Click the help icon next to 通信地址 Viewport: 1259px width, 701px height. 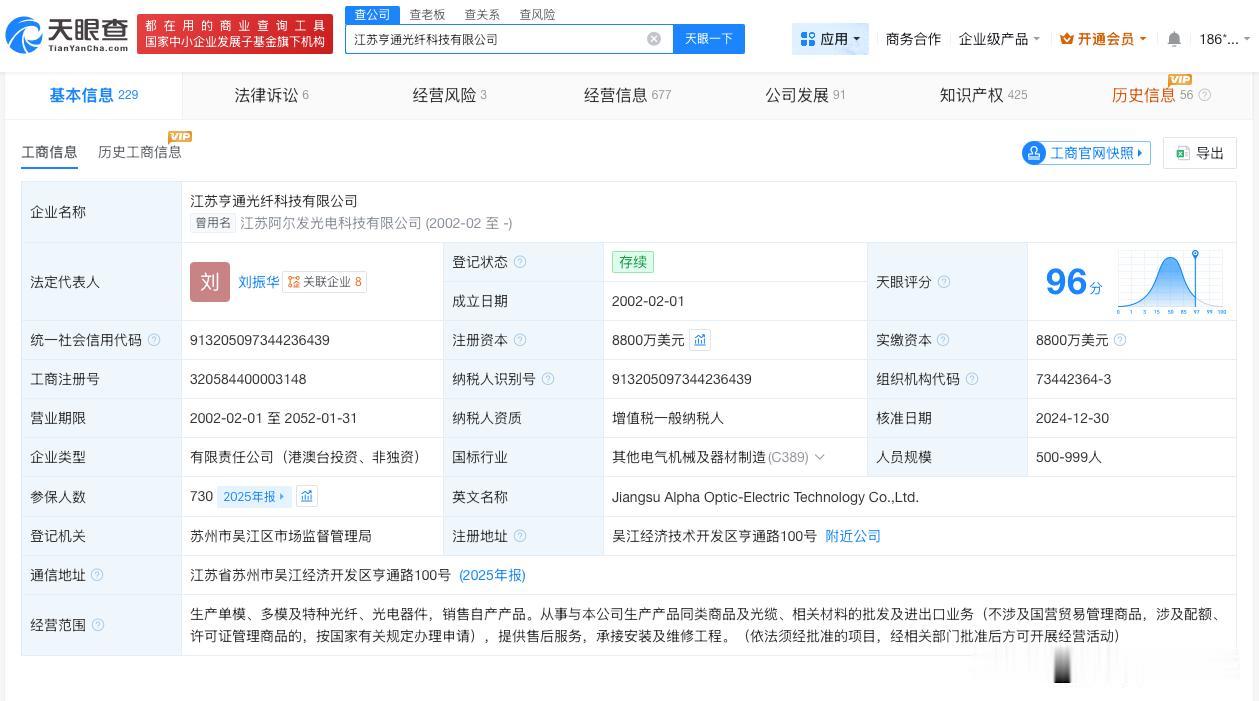point(98,575)
